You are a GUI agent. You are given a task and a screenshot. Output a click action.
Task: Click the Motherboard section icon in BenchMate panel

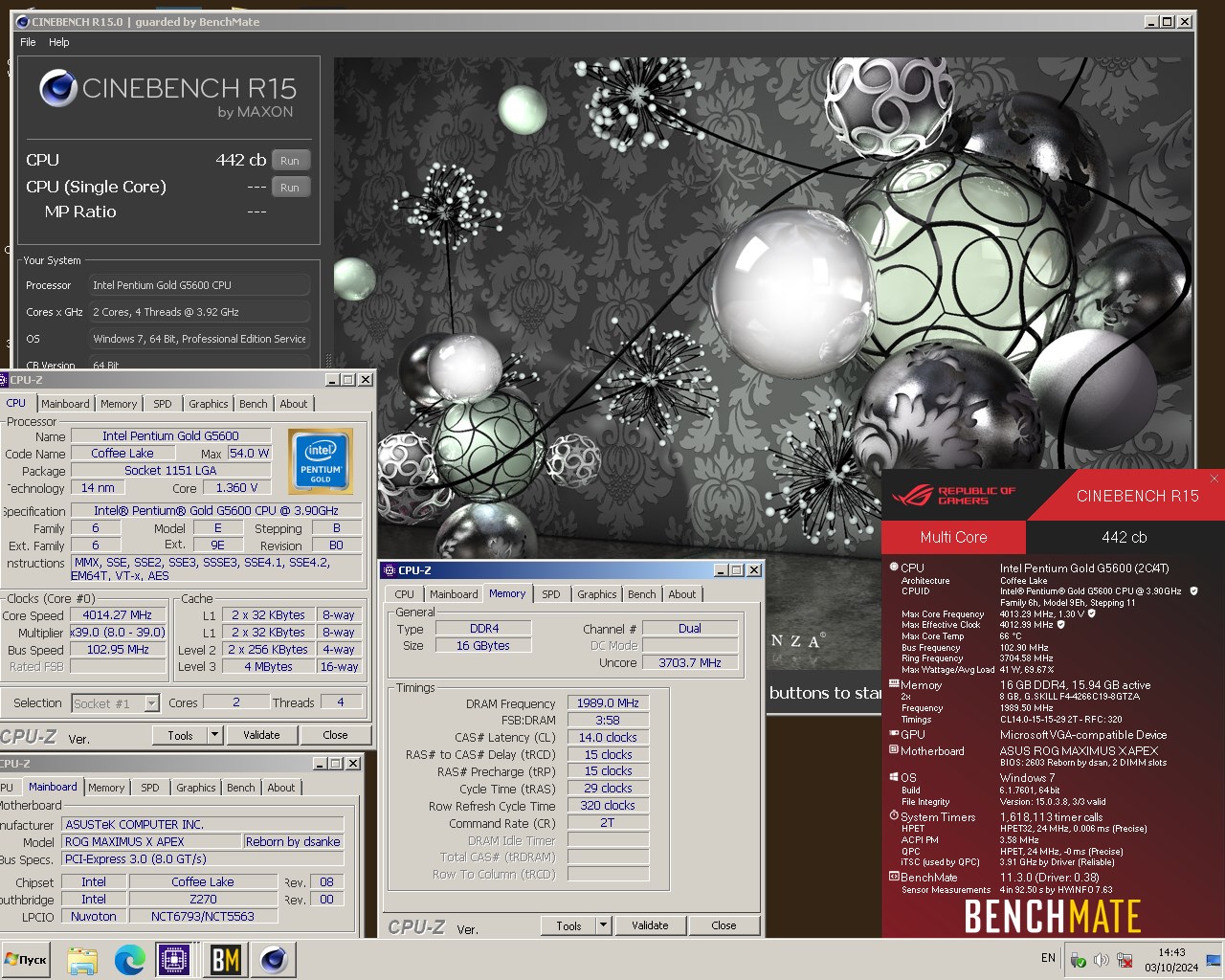pos(894,750)
